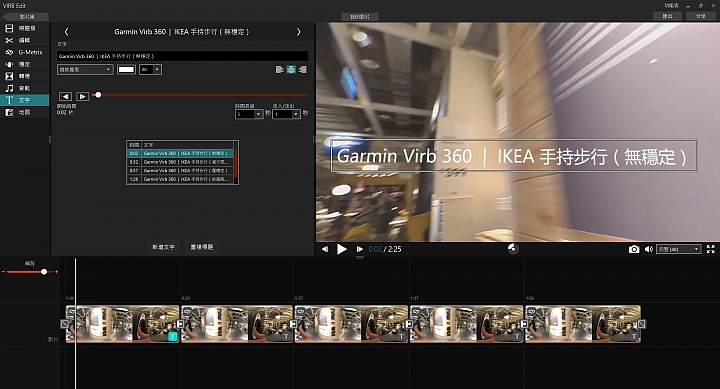The width and height of the screenshot is (720, 389).
Task: Open the font size dropdown showing 80
Action: [150, 69]
